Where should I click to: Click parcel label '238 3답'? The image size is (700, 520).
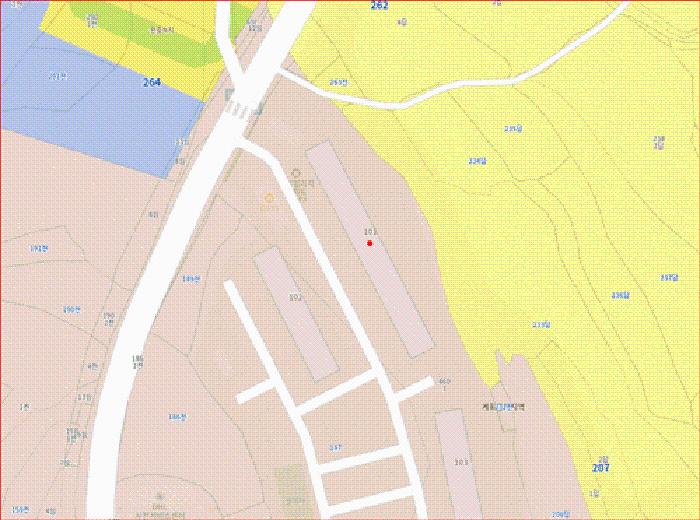[659, 142]
